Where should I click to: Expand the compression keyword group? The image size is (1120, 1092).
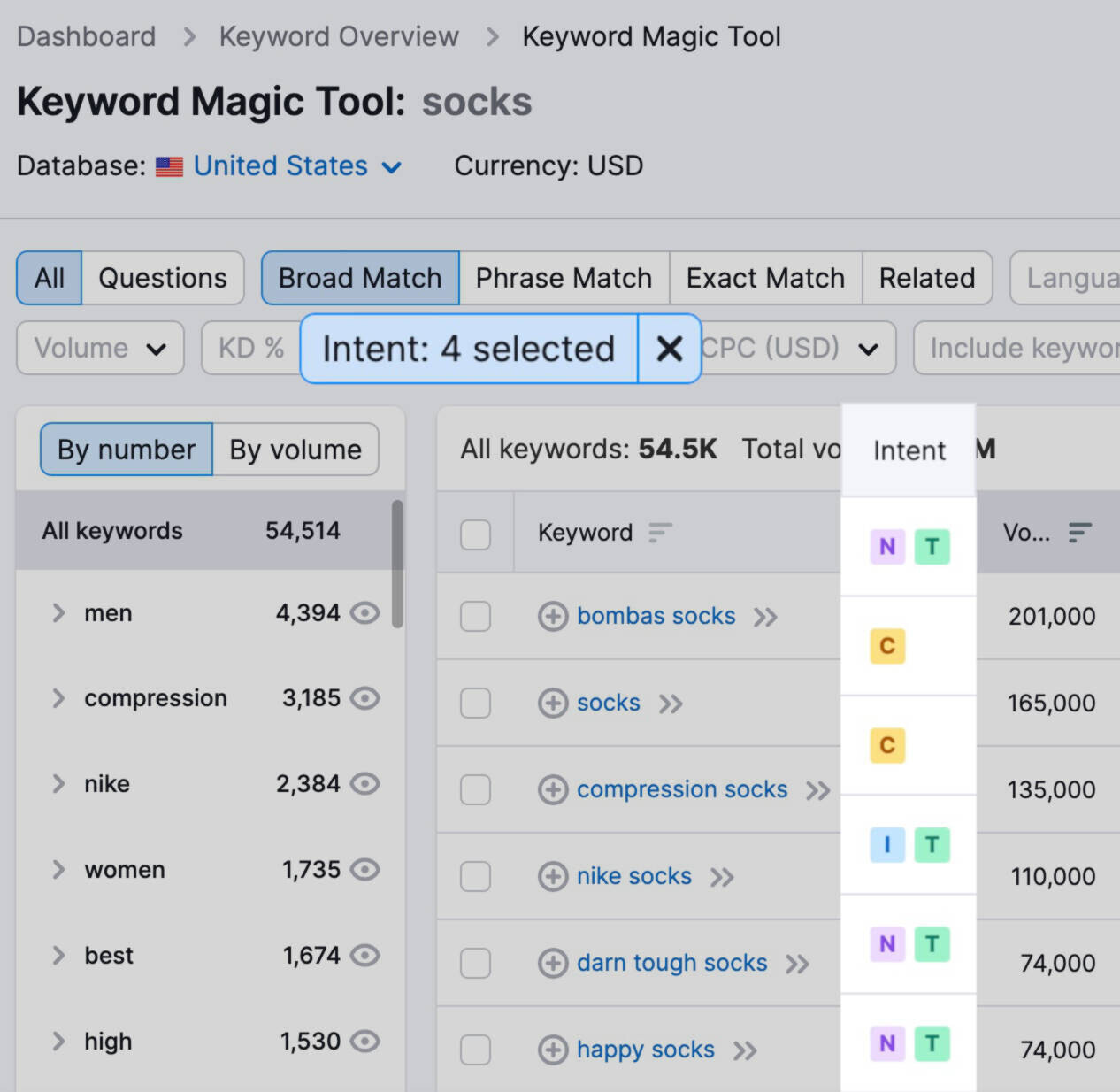click(58, 698)
